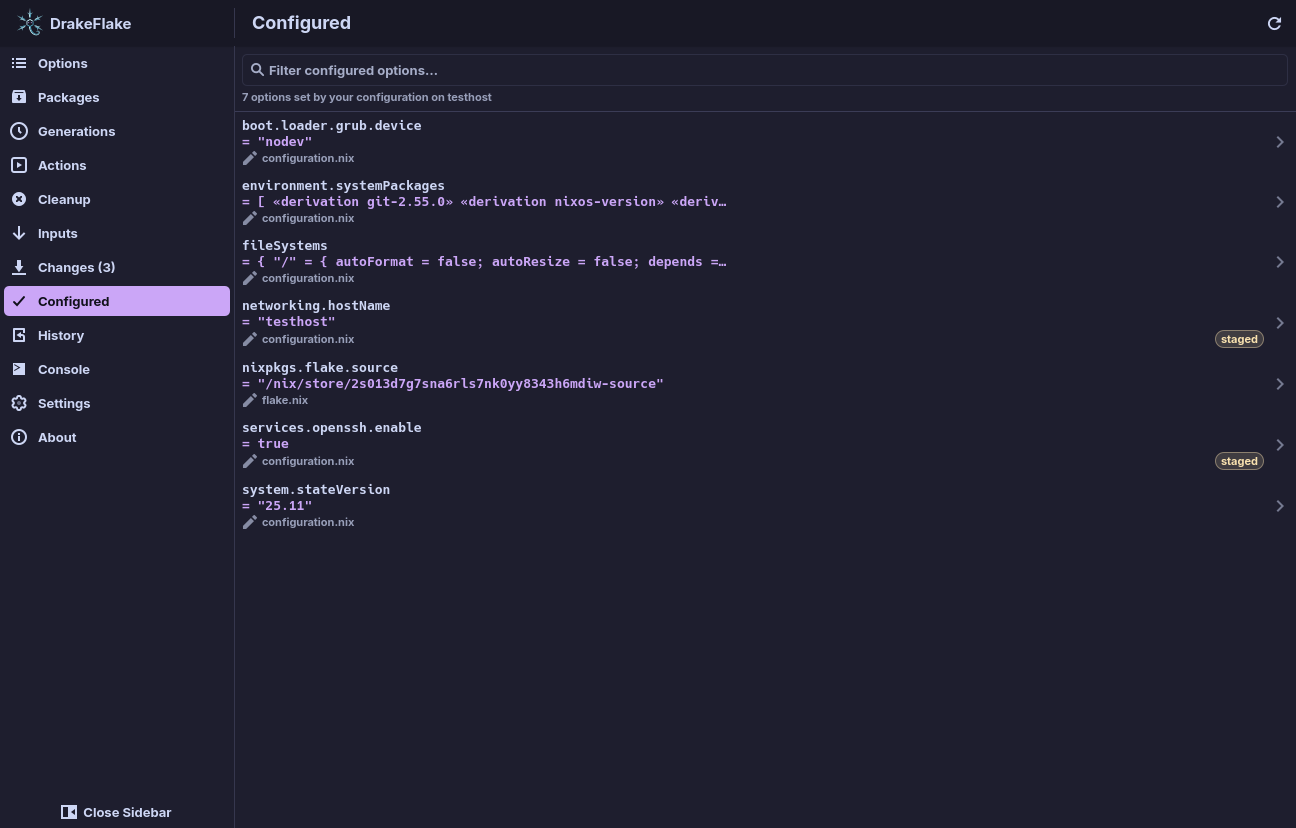Image resolution: width=1296 pixels, height=828 pixels.
Task: Click the Close Sidebar panel icon
Action: coord(69,812)
